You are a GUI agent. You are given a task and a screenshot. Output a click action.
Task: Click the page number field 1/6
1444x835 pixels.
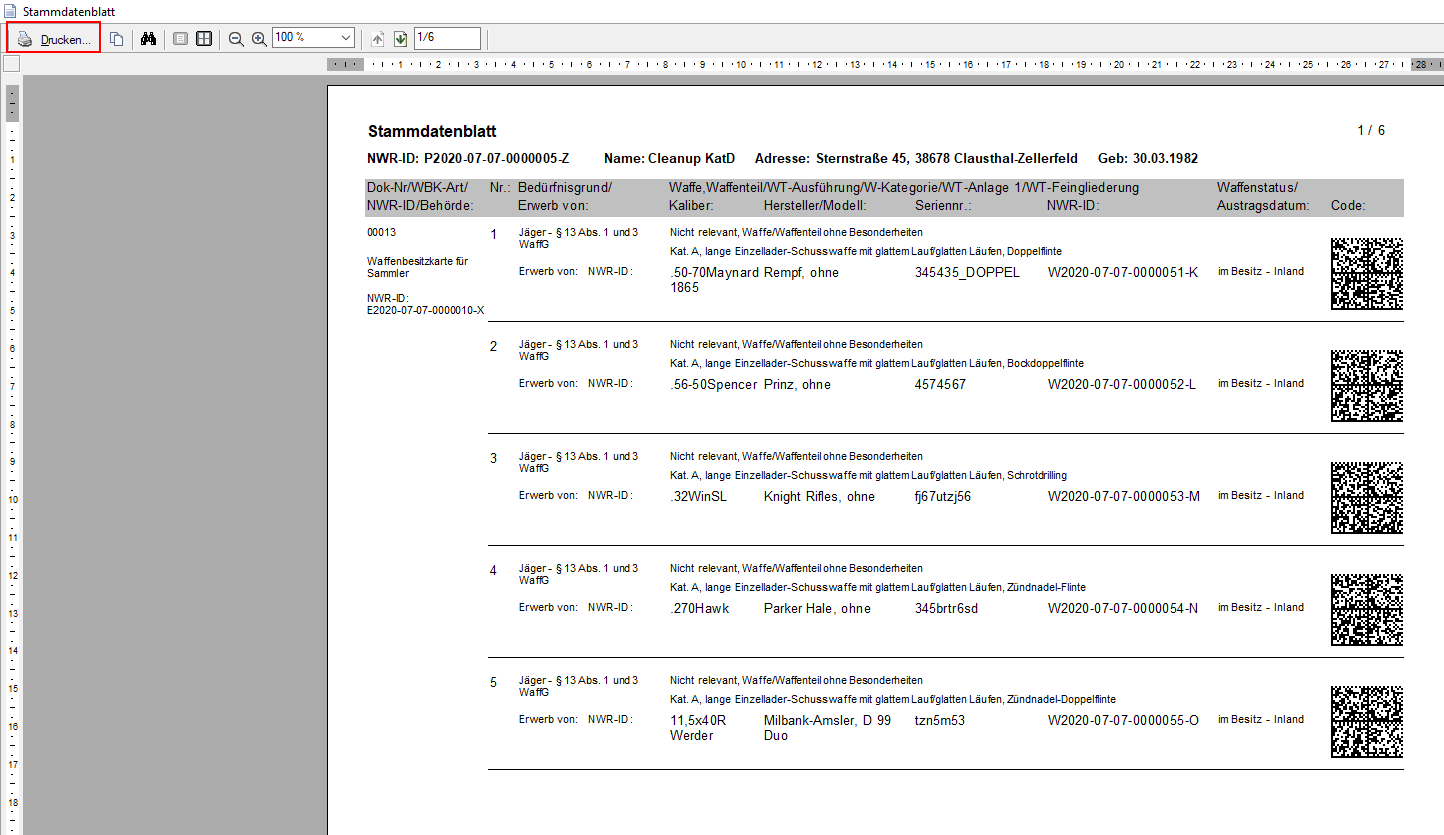click(446, 38)
